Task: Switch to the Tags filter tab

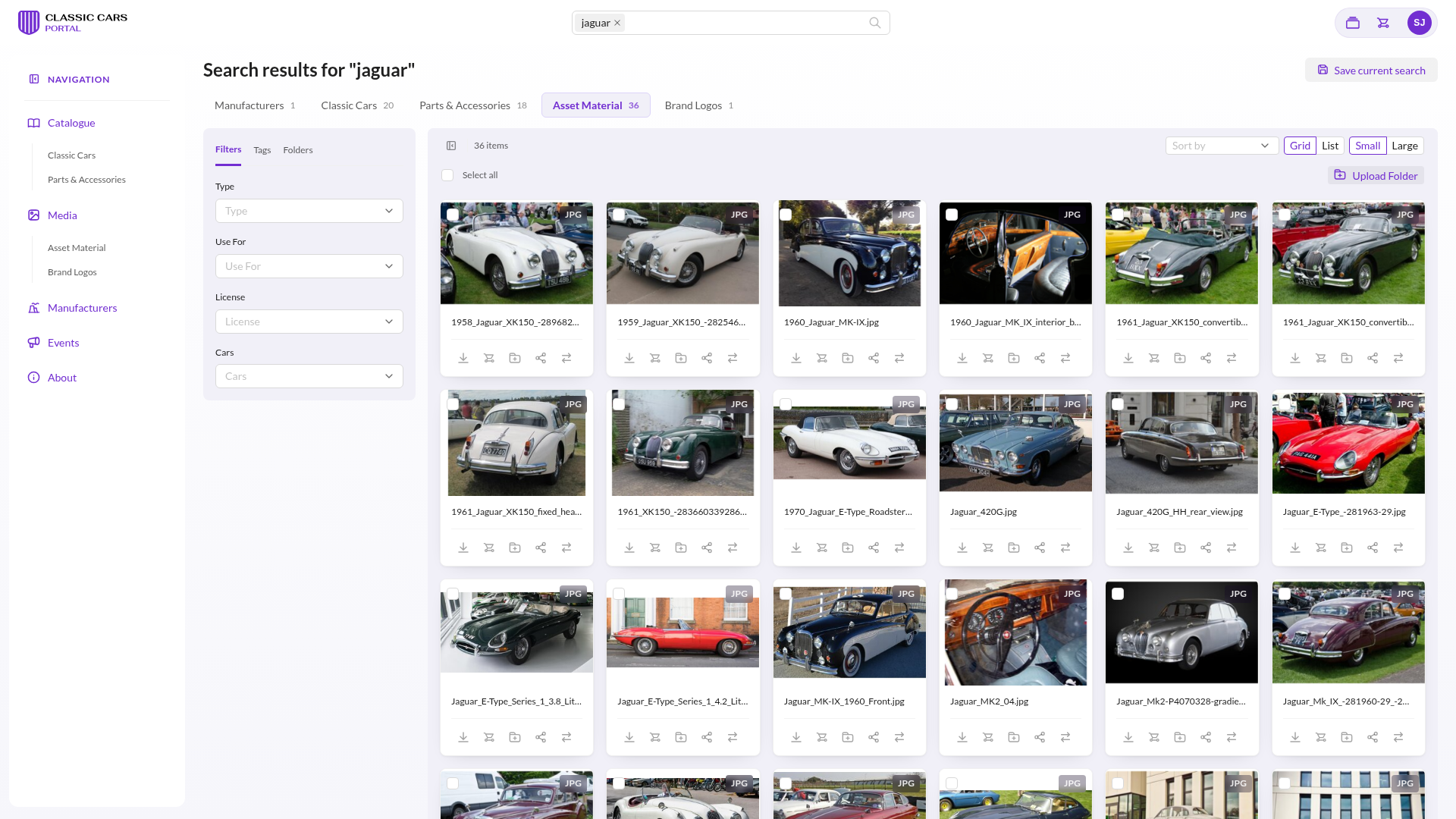Action: click(x=262, y=150)
